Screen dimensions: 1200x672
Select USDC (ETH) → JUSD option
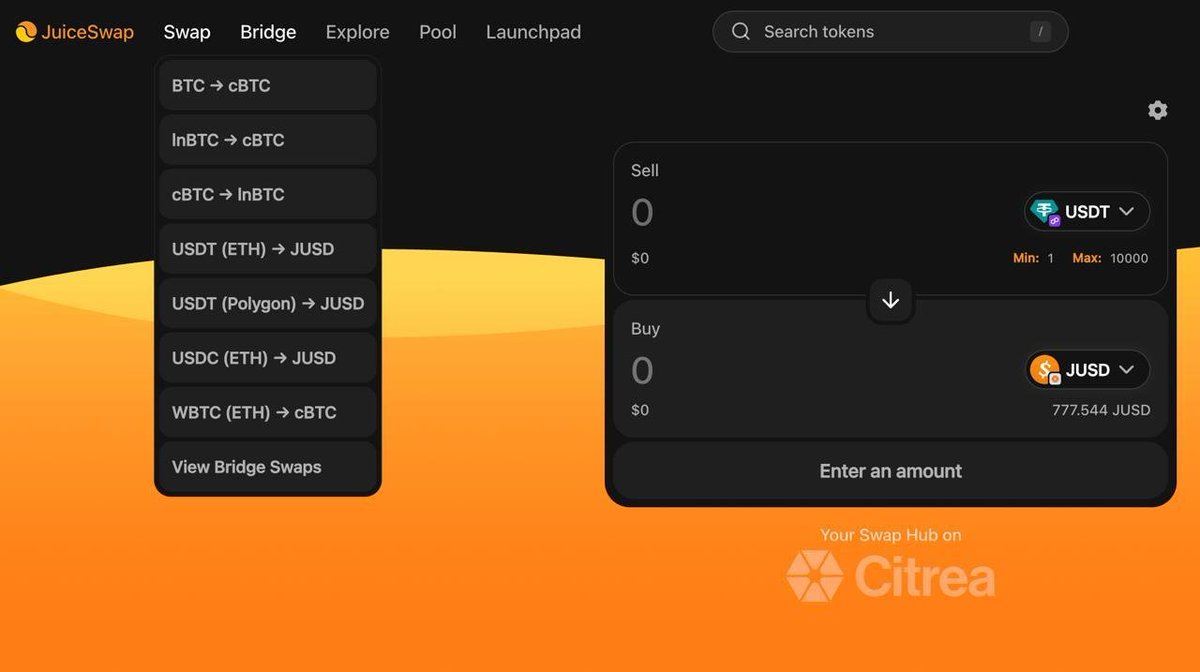(x=268, y=358)
